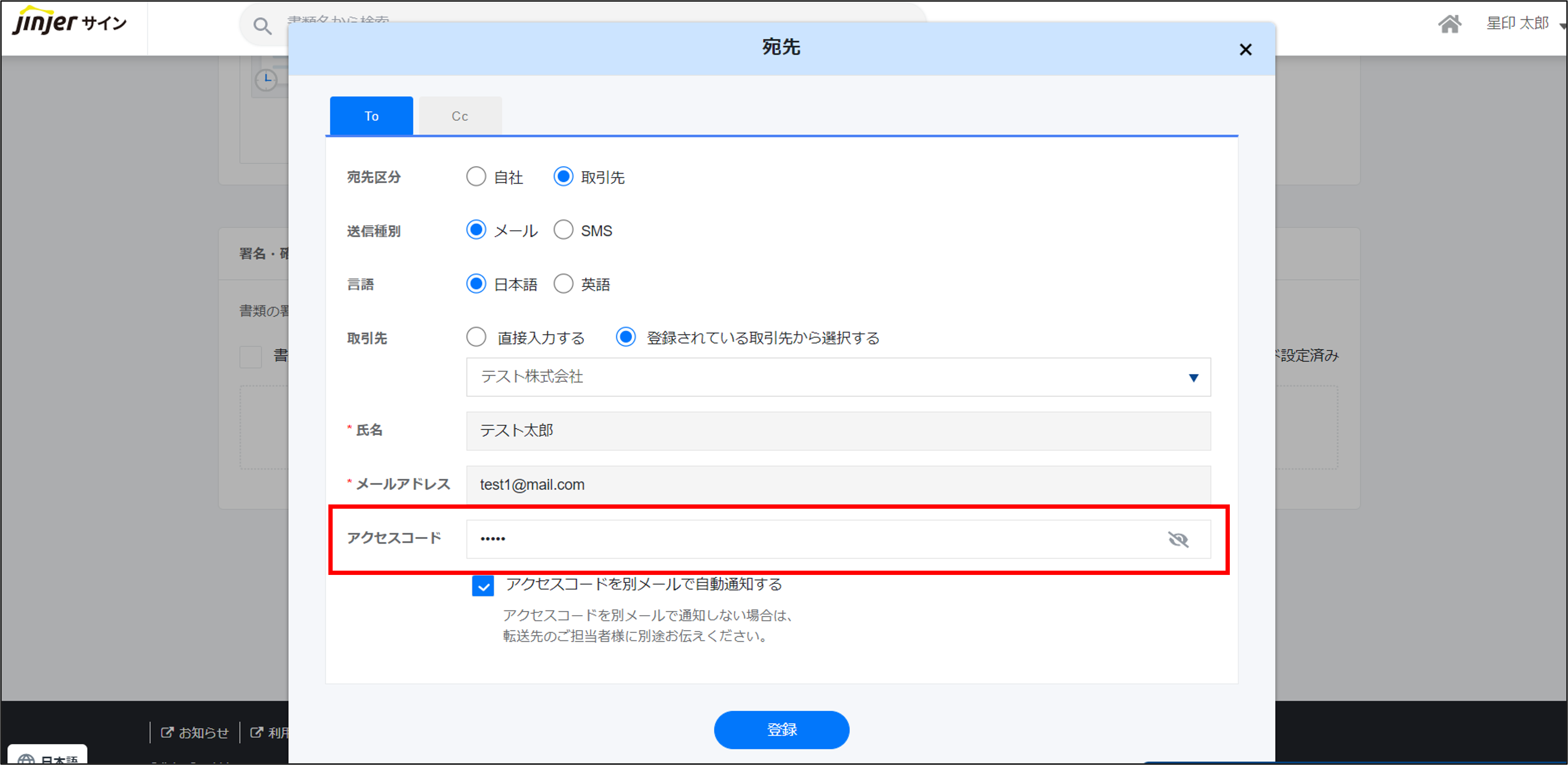Click the globe language icon

(26, 759)
